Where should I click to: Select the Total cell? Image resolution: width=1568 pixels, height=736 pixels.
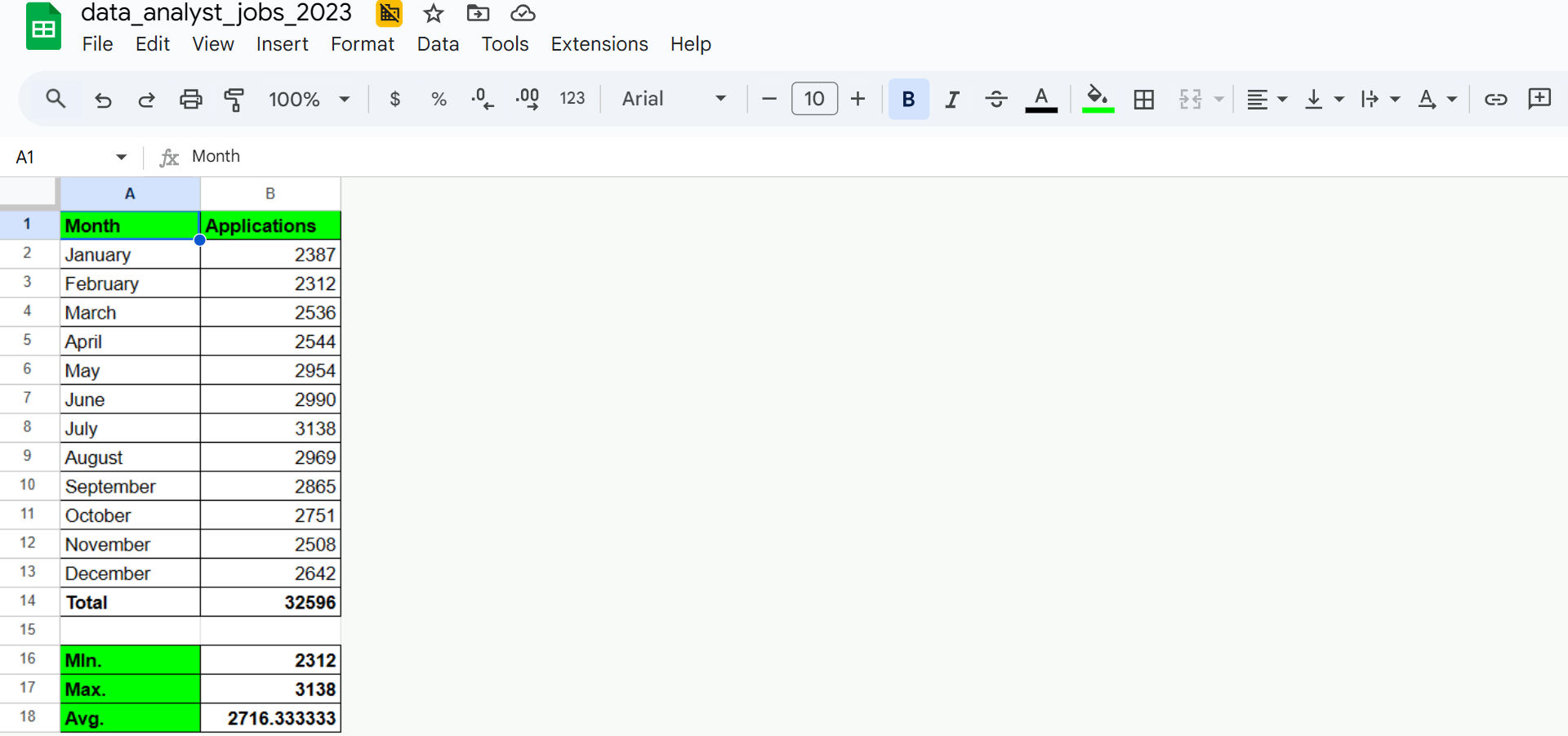tap(130, 603)
